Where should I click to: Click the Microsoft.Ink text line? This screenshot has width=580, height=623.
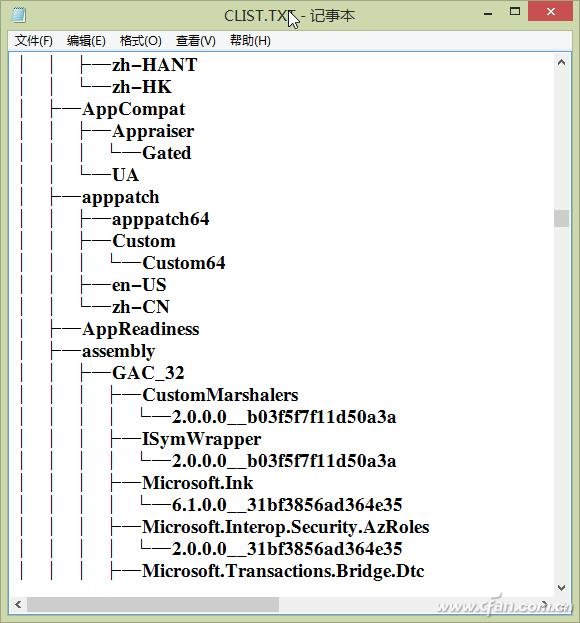click(197, 483)
